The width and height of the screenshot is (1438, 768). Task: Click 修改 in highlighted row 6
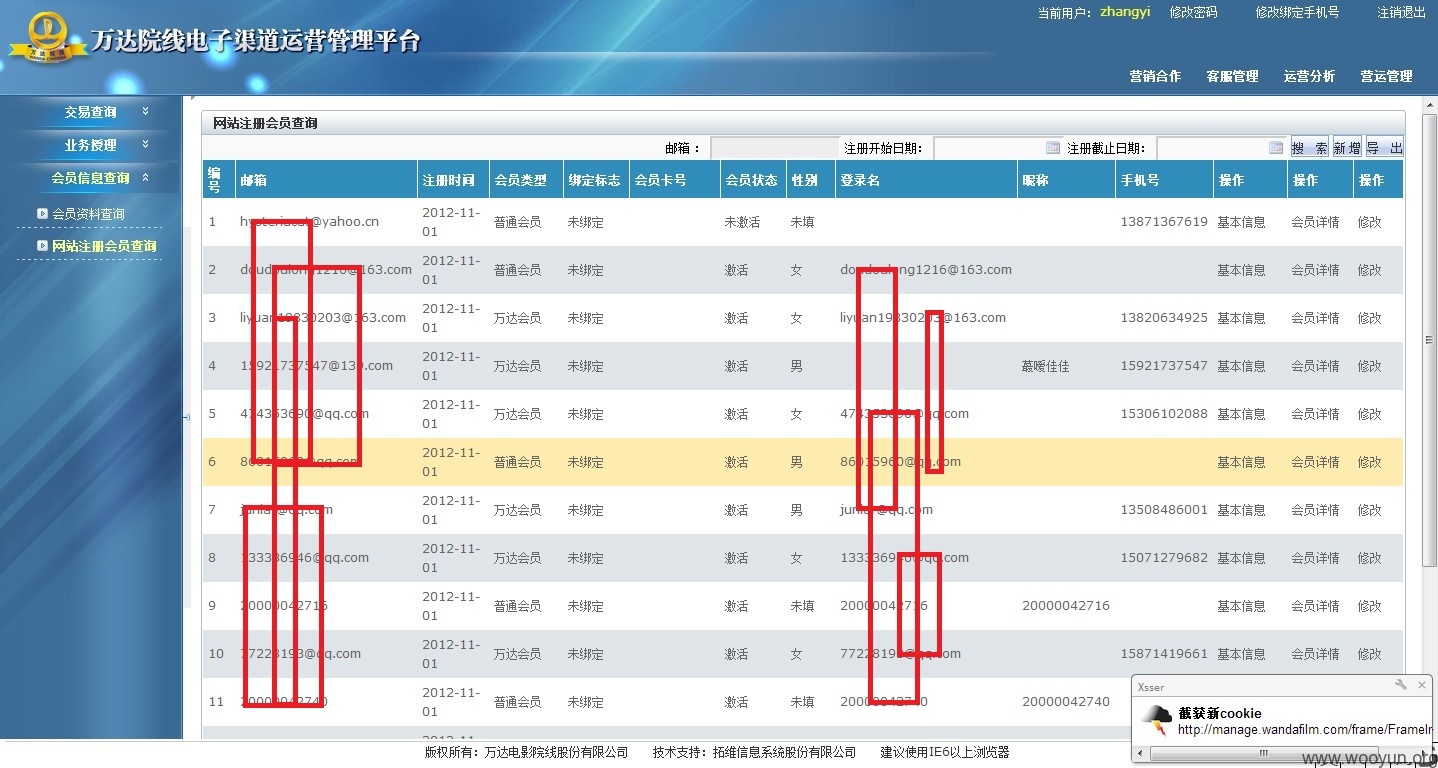pyautogui.click(x=1369, y=462)
